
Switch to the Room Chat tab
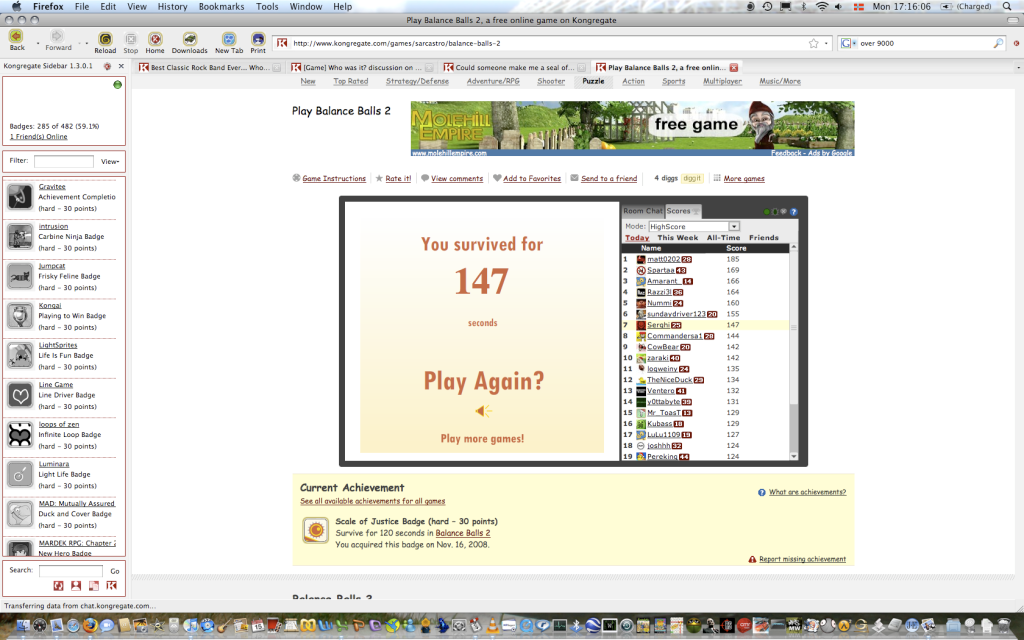click(643, 211)
